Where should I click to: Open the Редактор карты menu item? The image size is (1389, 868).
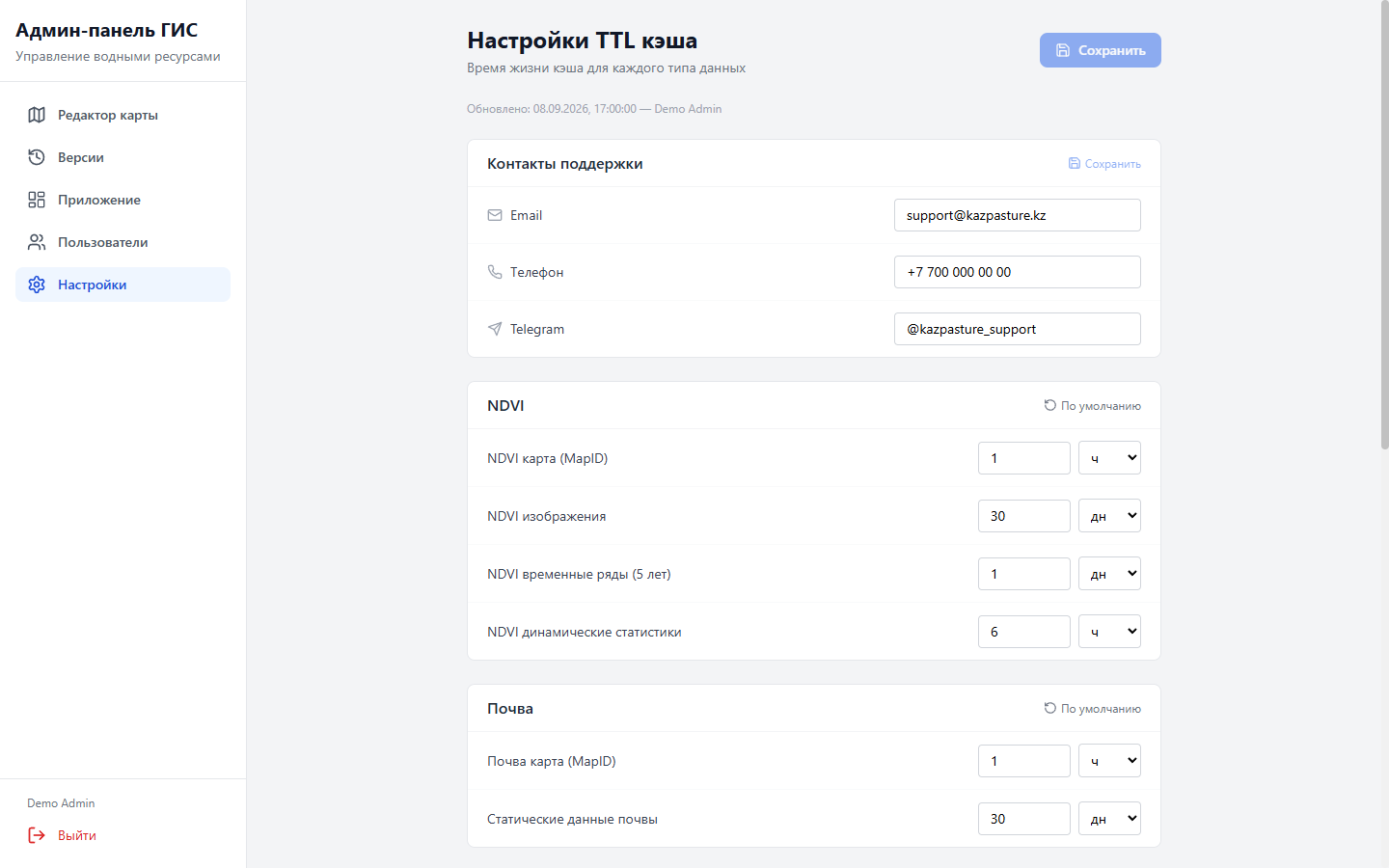[x=123, y=115]
